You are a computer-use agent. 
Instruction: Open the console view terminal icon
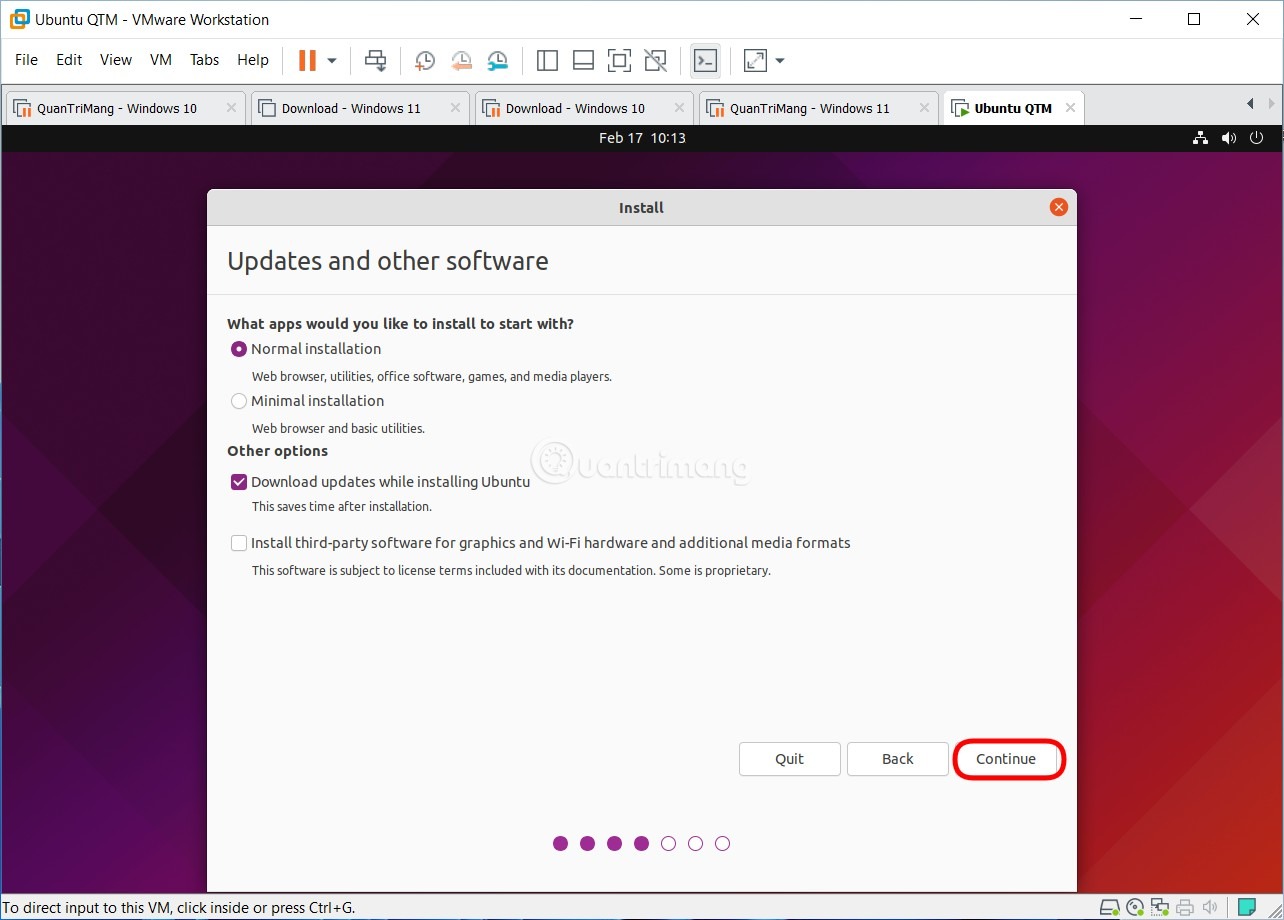[705, 61]
